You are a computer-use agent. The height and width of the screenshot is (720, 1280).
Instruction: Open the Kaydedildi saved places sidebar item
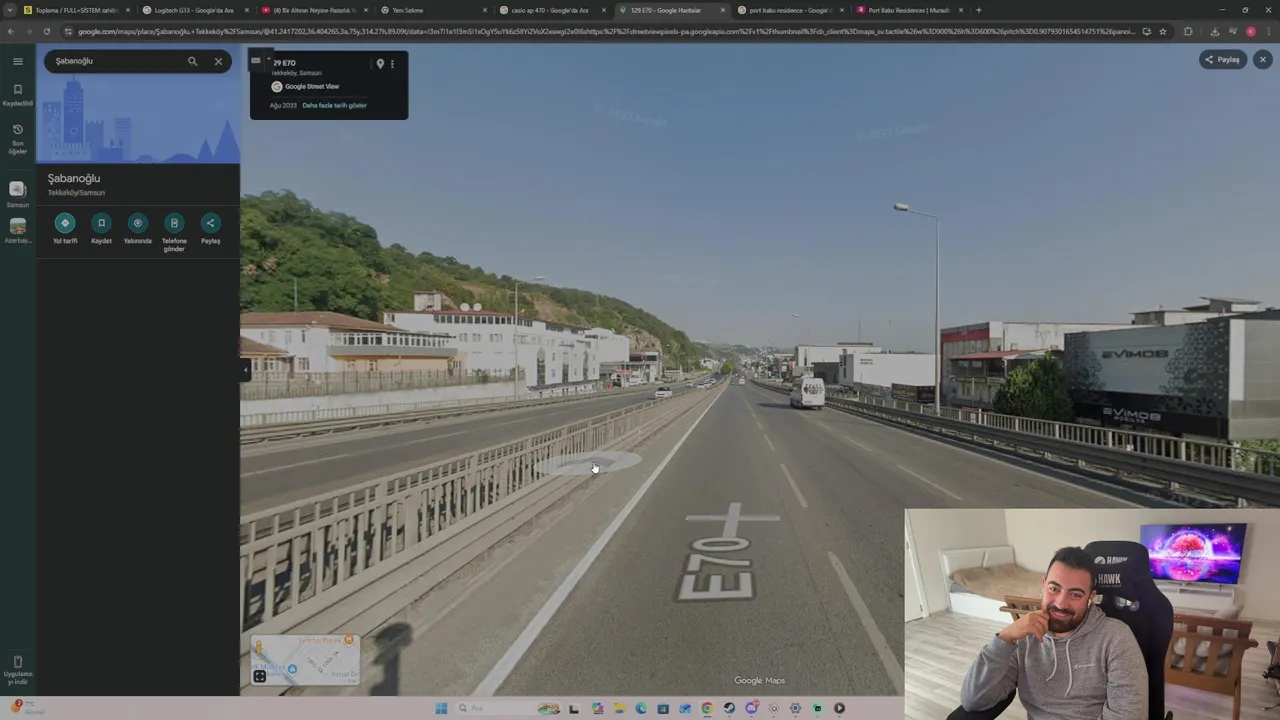click(x=17, y=95)
